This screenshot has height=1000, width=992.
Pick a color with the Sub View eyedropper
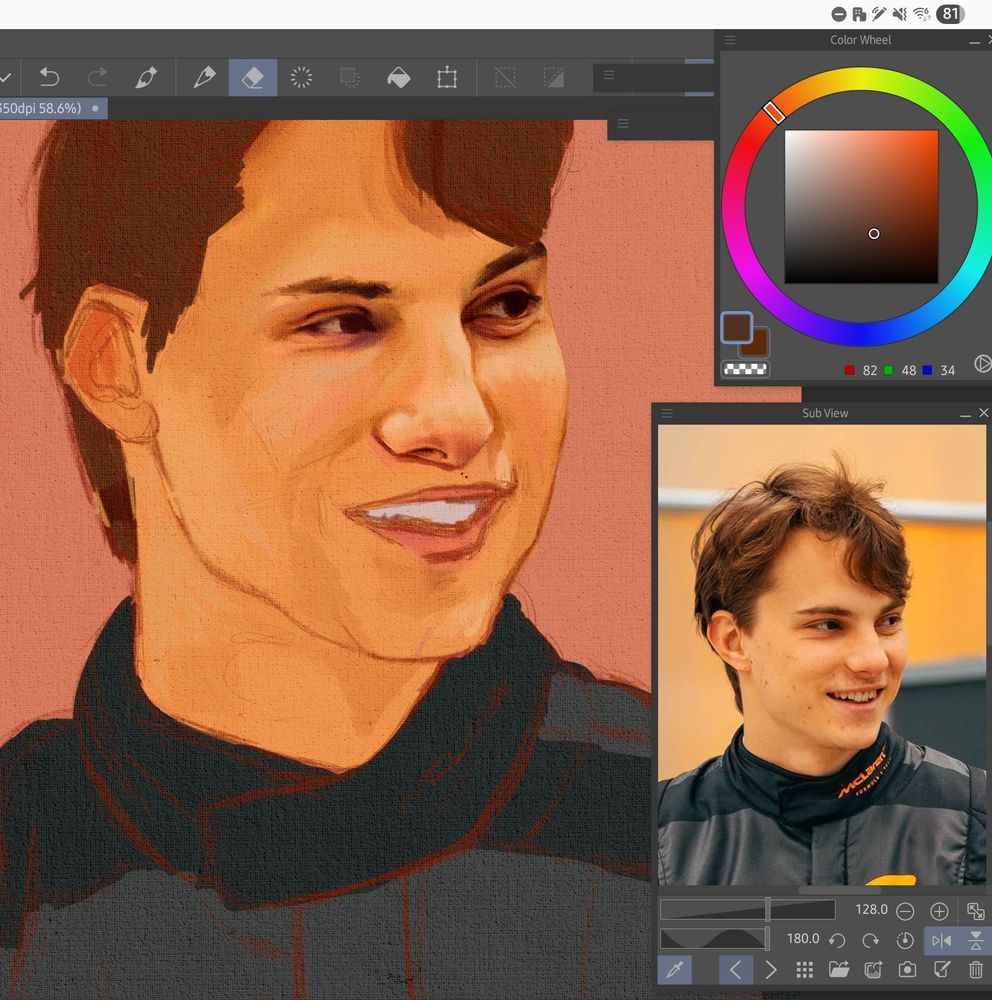point(676,969)
